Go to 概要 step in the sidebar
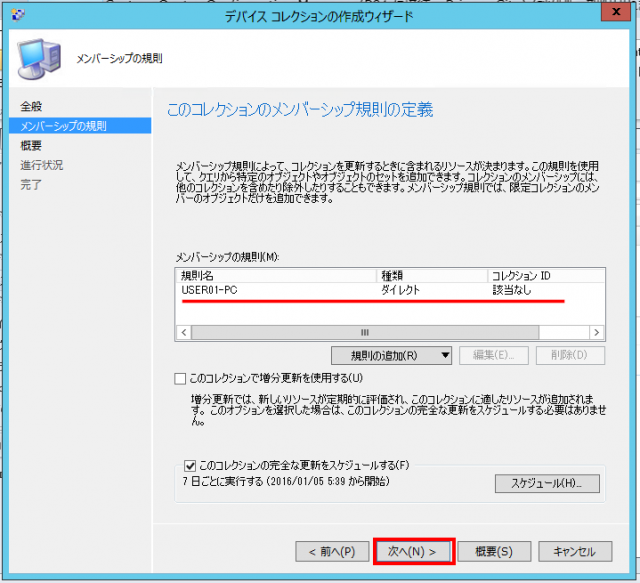Image resolution: width=640 pixels, height=583 pixels. pyautogui.click(x=31, y=145)
